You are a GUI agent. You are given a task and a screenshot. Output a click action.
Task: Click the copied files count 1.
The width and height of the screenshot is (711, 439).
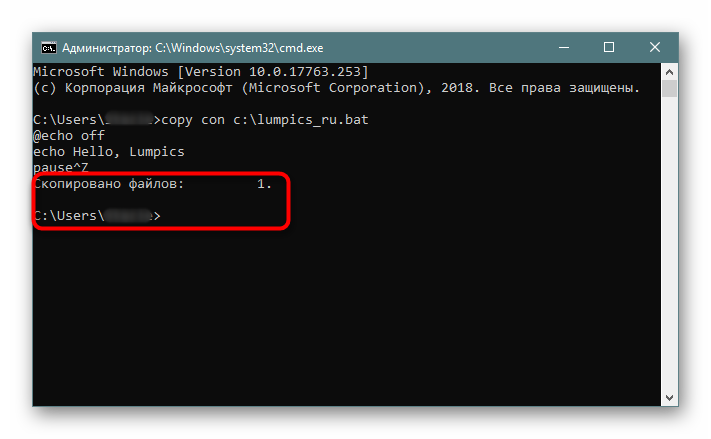click(264, 184)
